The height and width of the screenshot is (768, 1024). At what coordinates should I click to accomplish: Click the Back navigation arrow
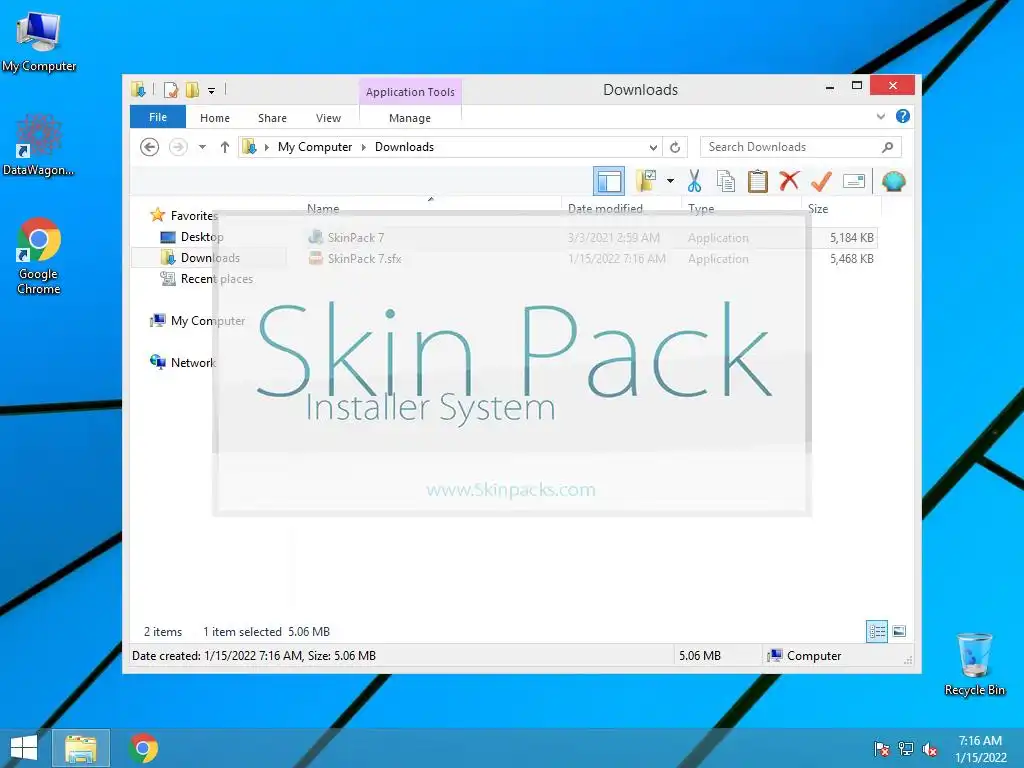150,147
